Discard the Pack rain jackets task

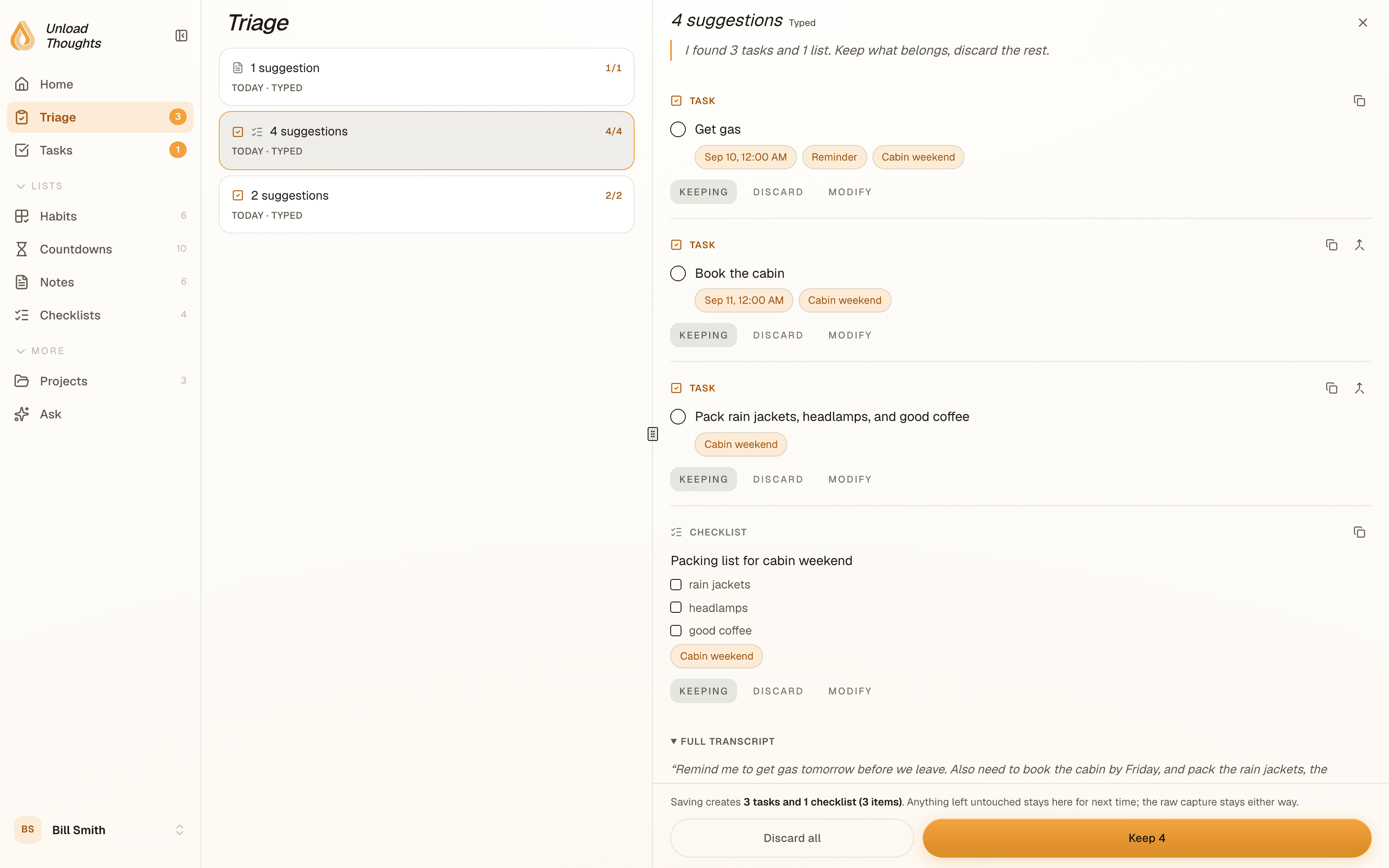pyautogui.click(x=778, y=479)
